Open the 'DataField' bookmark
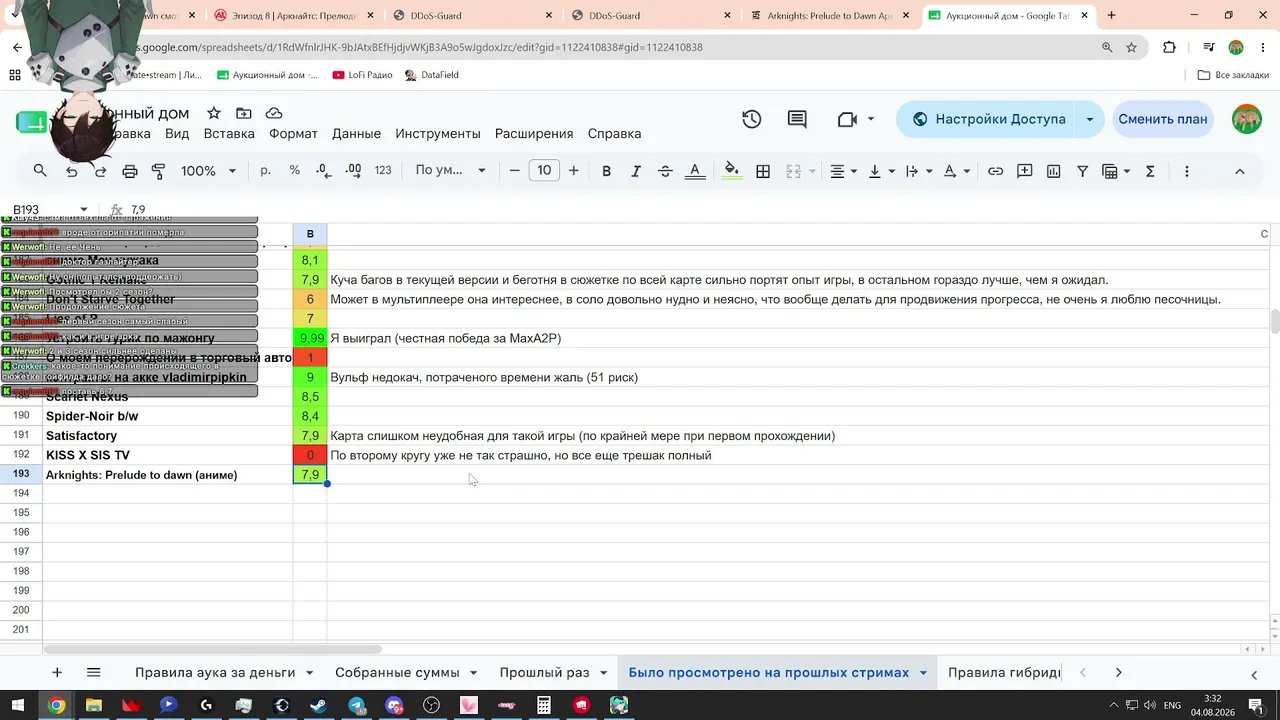 click(432, 75)
